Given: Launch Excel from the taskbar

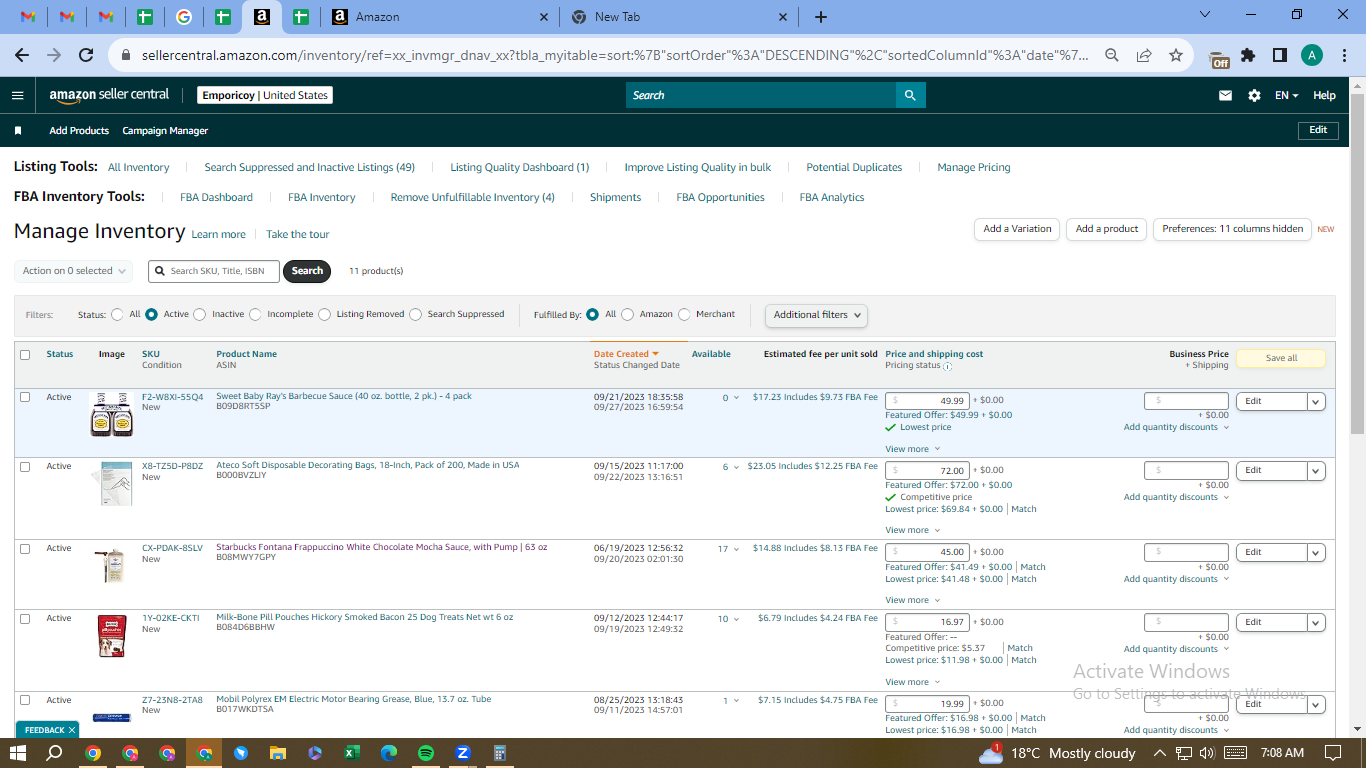Looking at the screenshot, I should coord(352,753).
